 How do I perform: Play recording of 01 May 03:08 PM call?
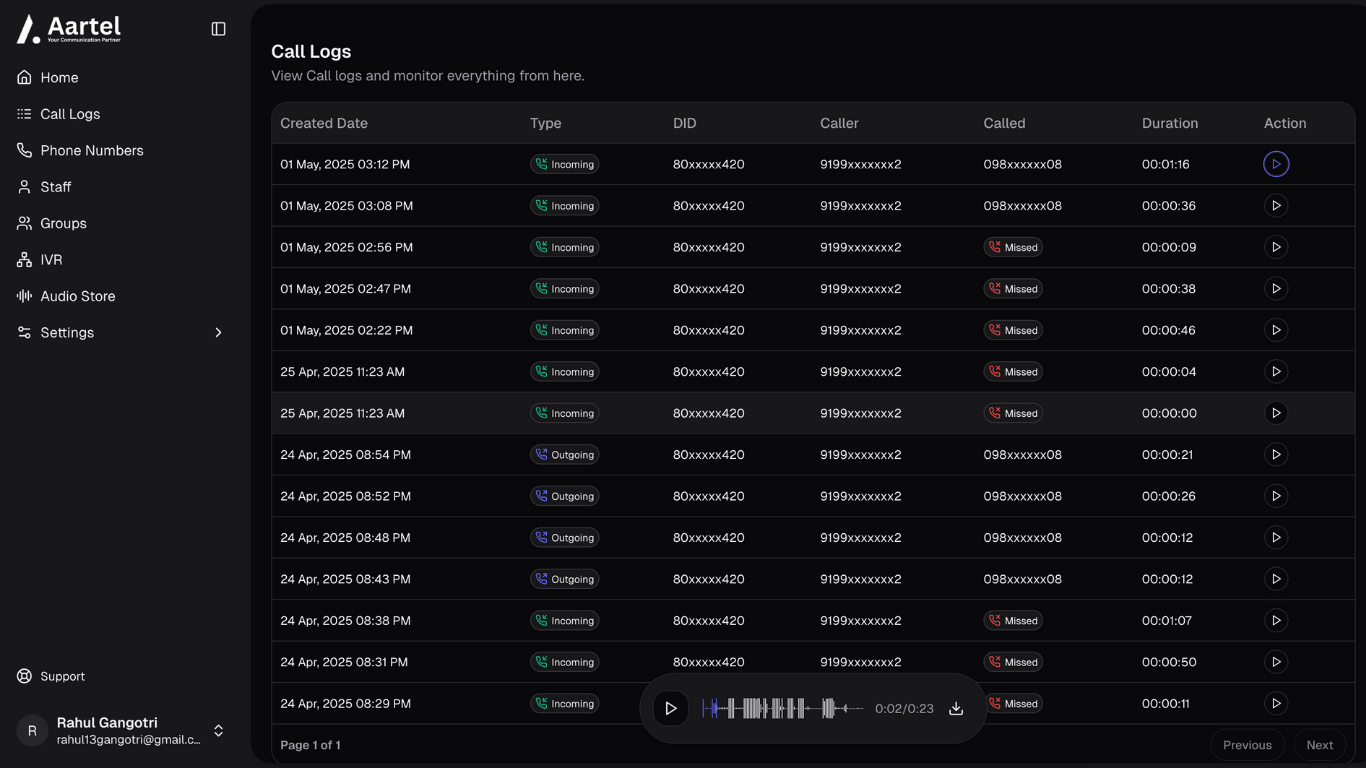1276,206
